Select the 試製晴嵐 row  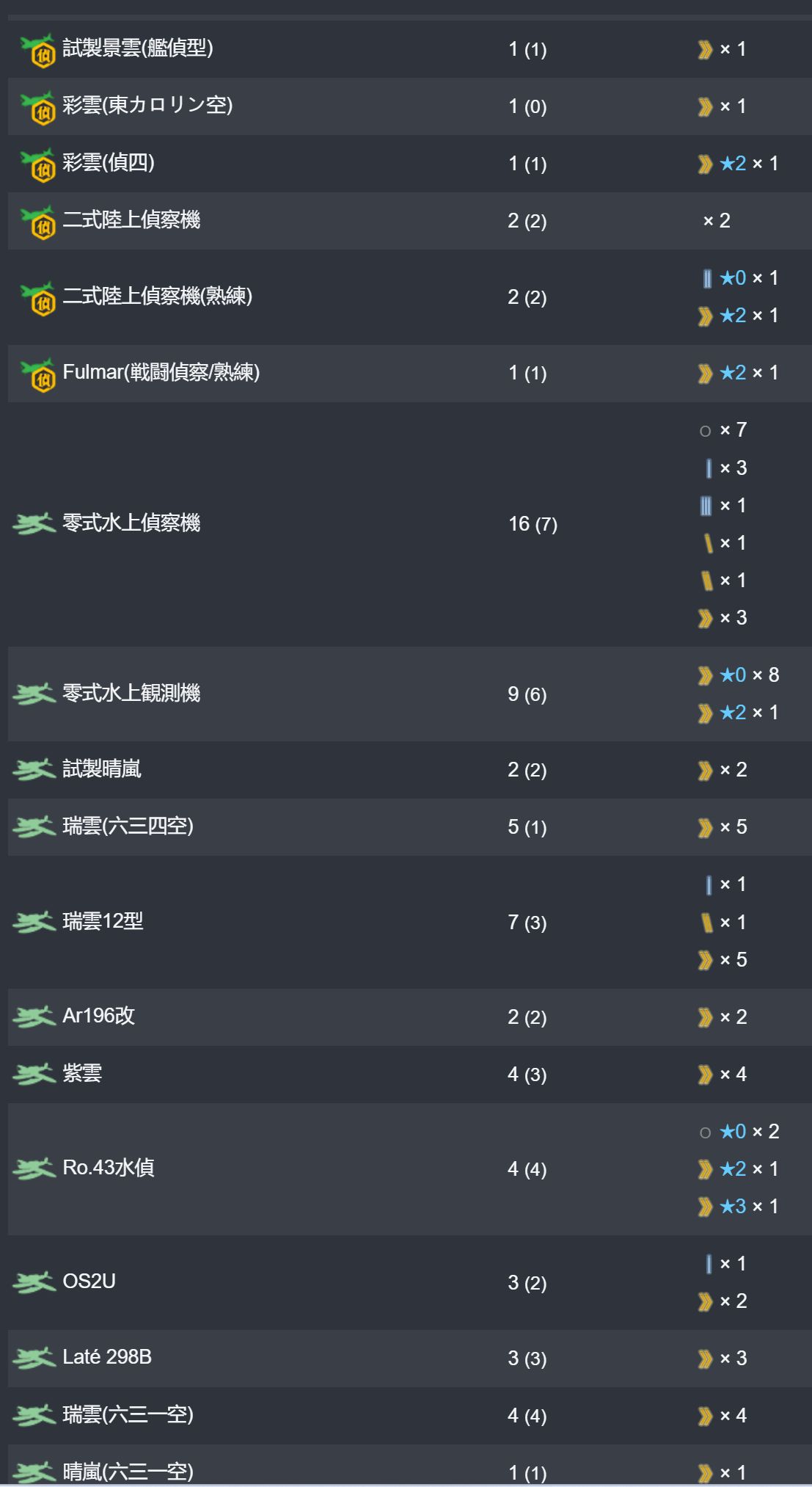(409, 769)
